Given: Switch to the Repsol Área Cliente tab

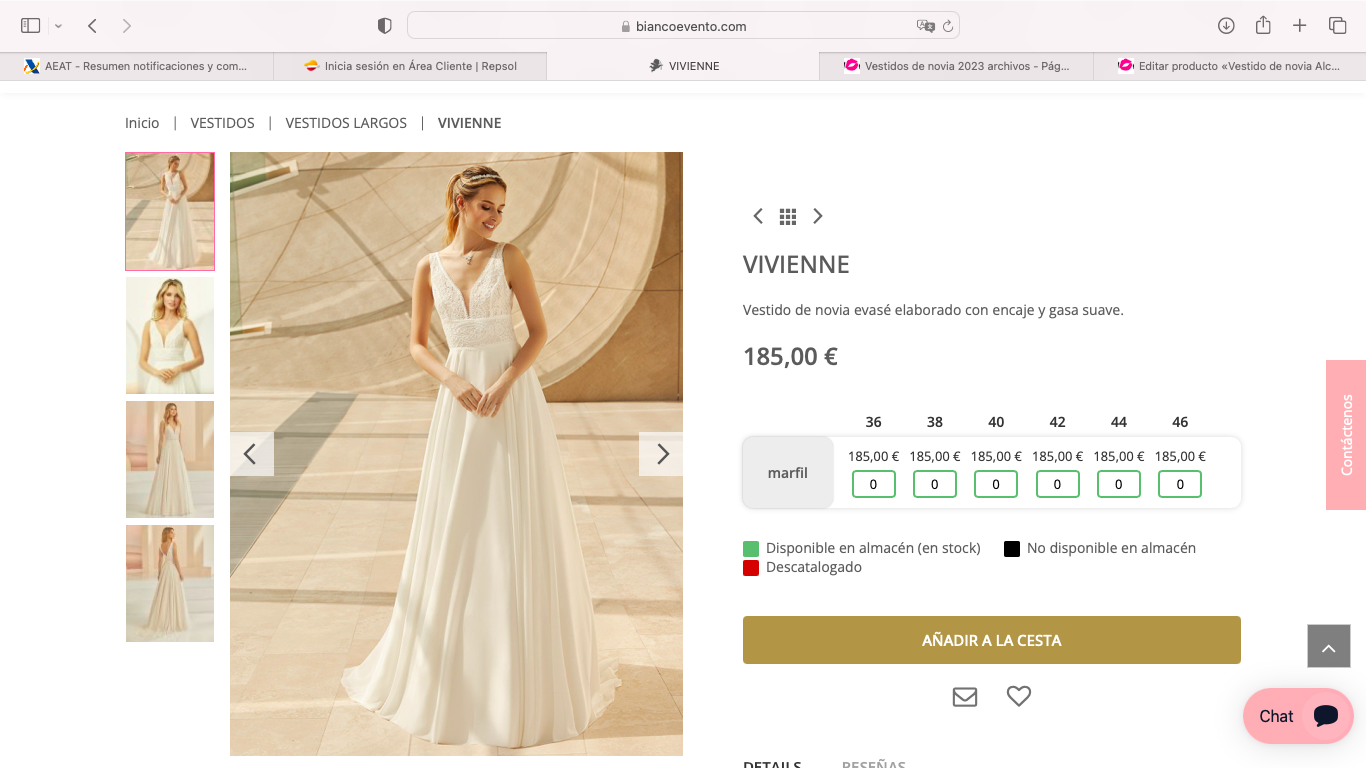Looking at the screenshot, I should pos(410,66).
